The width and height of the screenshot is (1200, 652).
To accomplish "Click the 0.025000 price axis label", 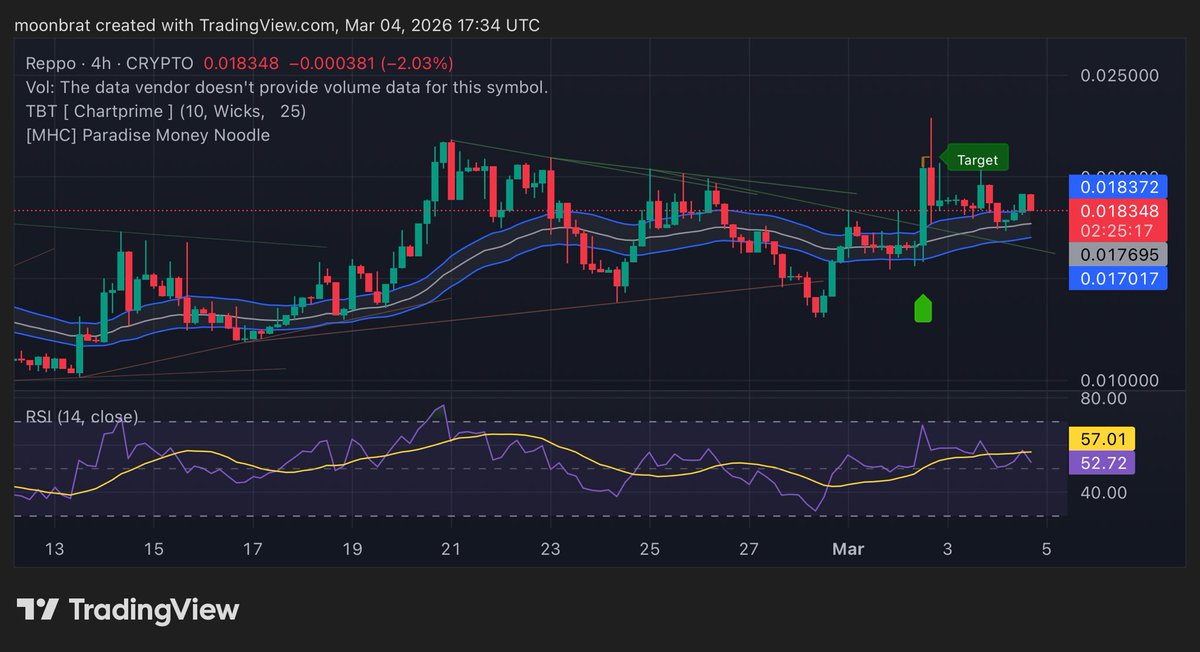I will pos(1122,76).
